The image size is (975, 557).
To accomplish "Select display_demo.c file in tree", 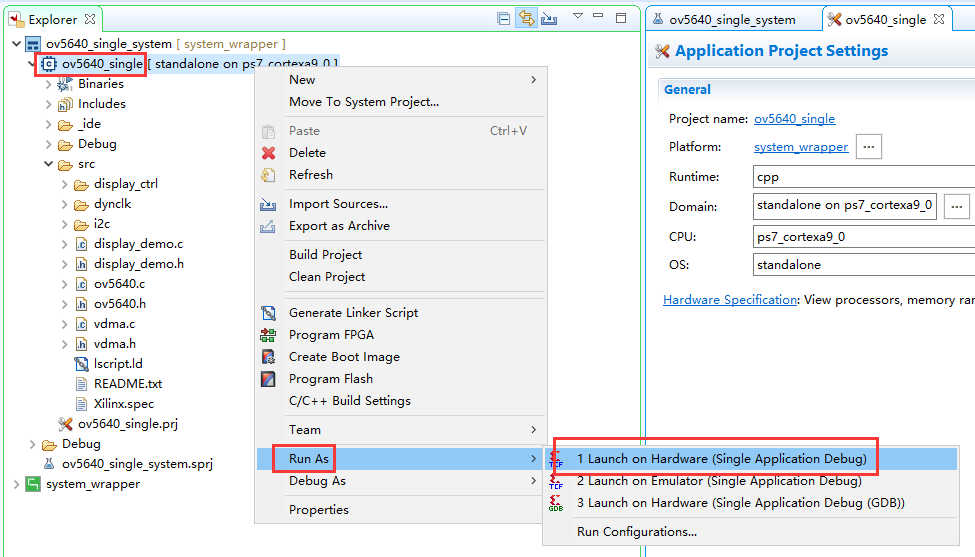I will (x=138, y=244).
